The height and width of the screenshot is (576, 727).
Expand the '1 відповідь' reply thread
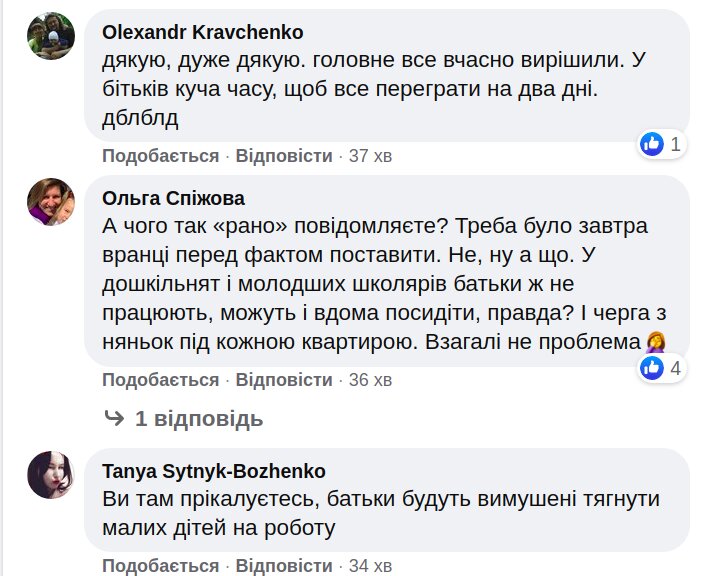click(x=199, y=418)
